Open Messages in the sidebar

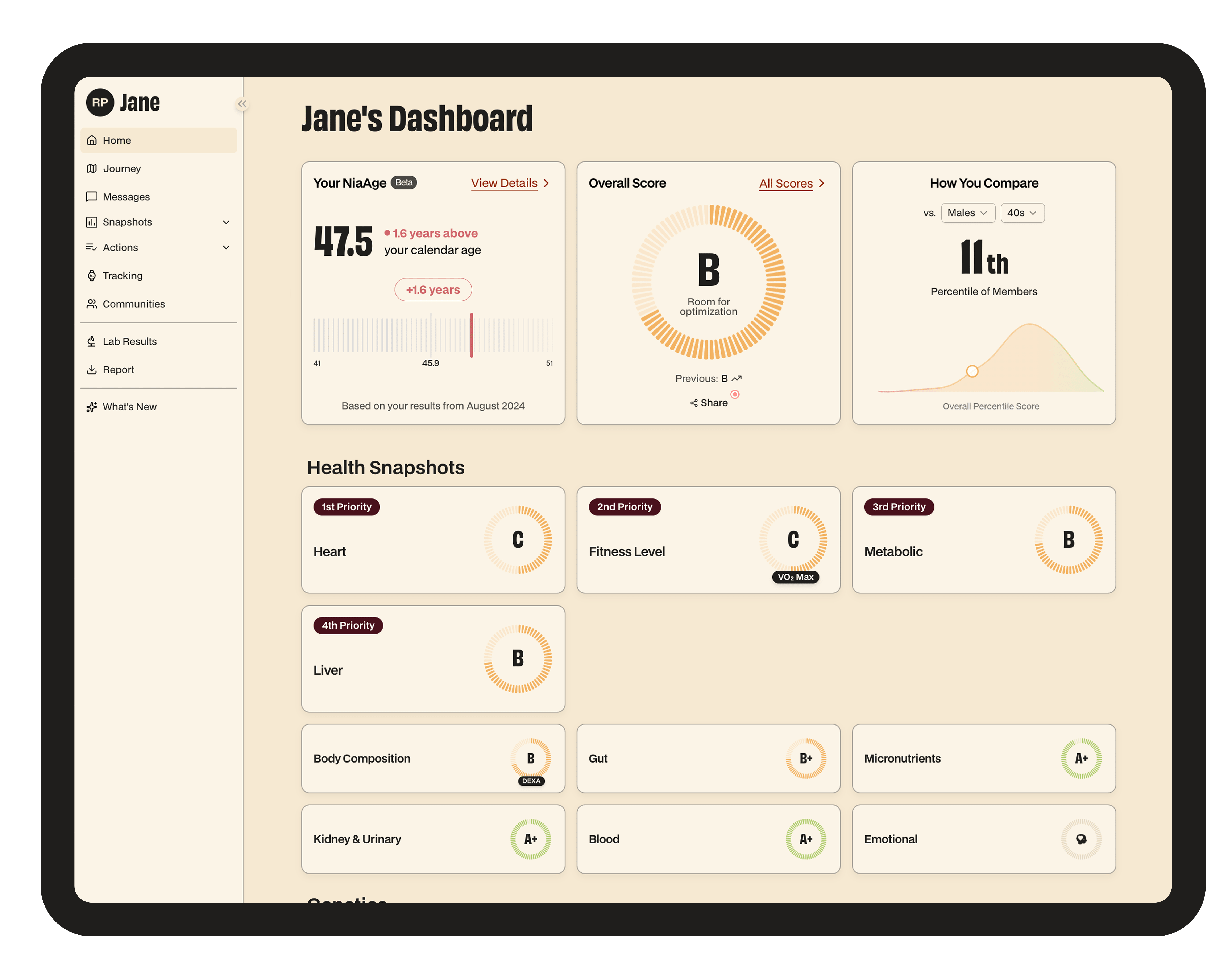(158, 197)
